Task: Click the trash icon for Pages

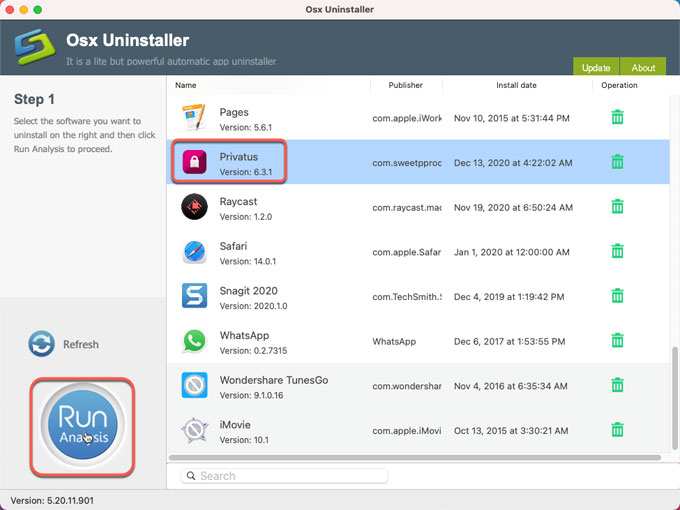Action: 617,117
